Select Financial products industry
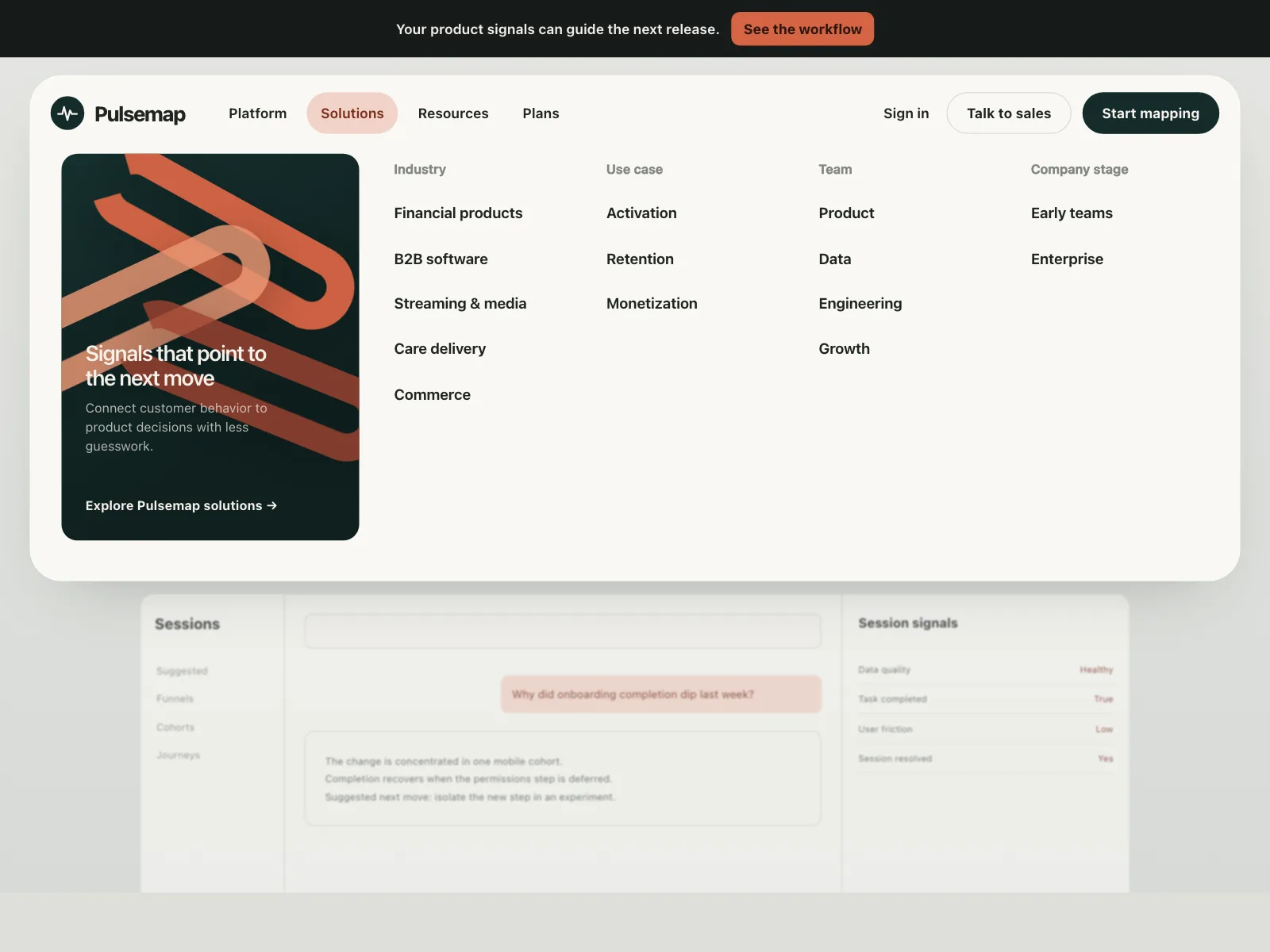The image size is (1270, 952). [x=458, y=213]
